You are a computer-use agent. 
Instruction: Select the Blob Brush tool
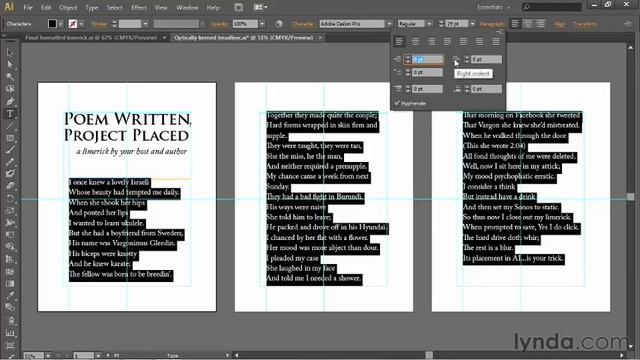click(x=10, y=174)
